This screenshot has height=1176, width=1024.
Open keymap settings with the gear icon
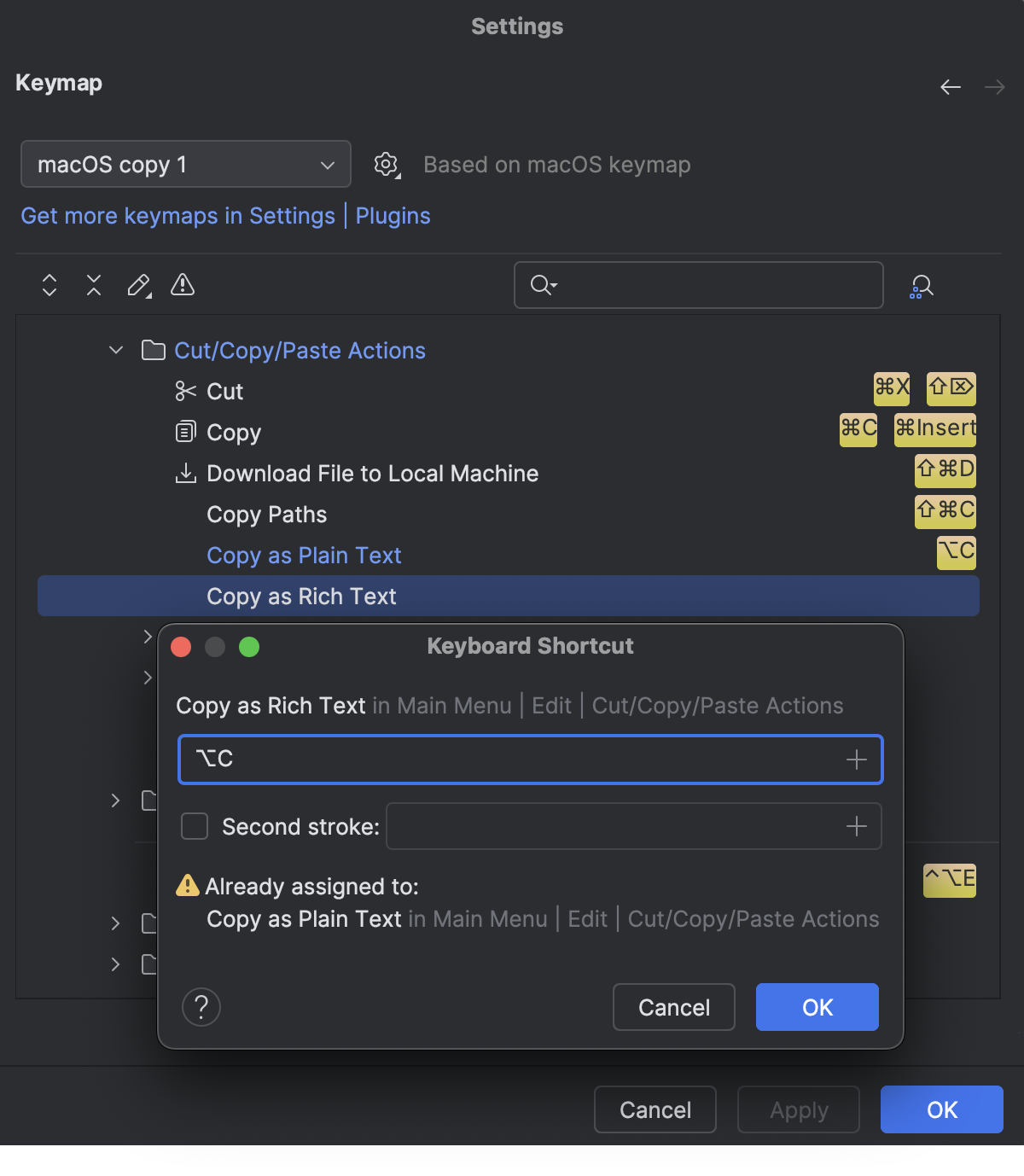click(x=386, y=164)
